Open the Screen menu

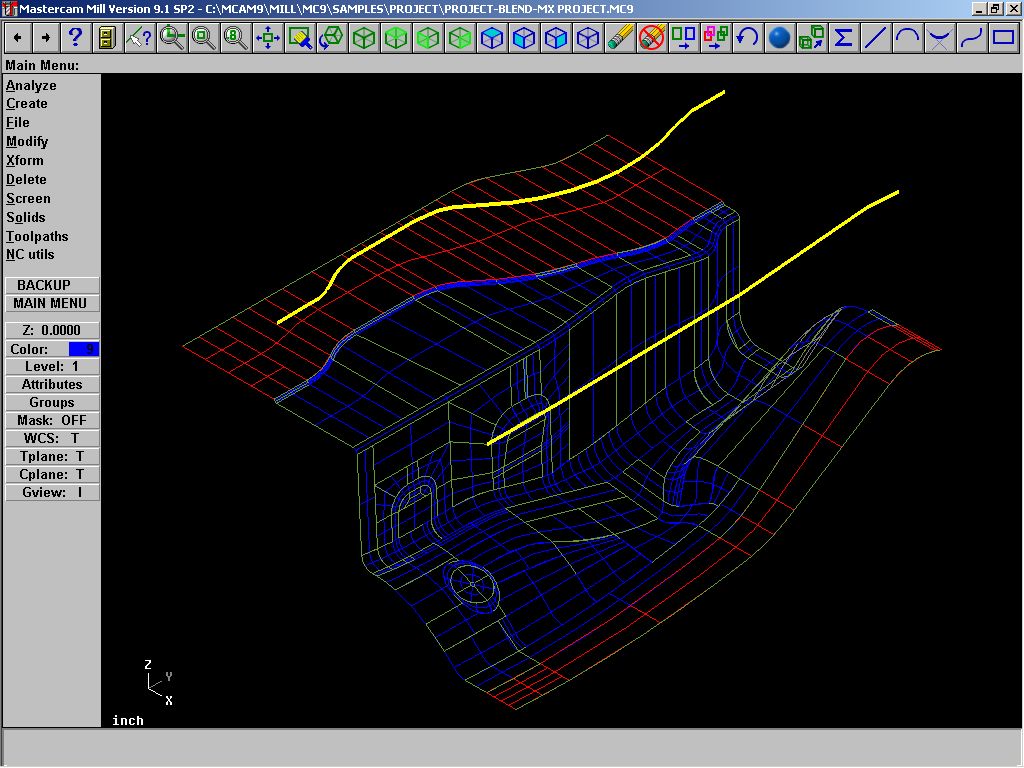[x=28, y=198]
